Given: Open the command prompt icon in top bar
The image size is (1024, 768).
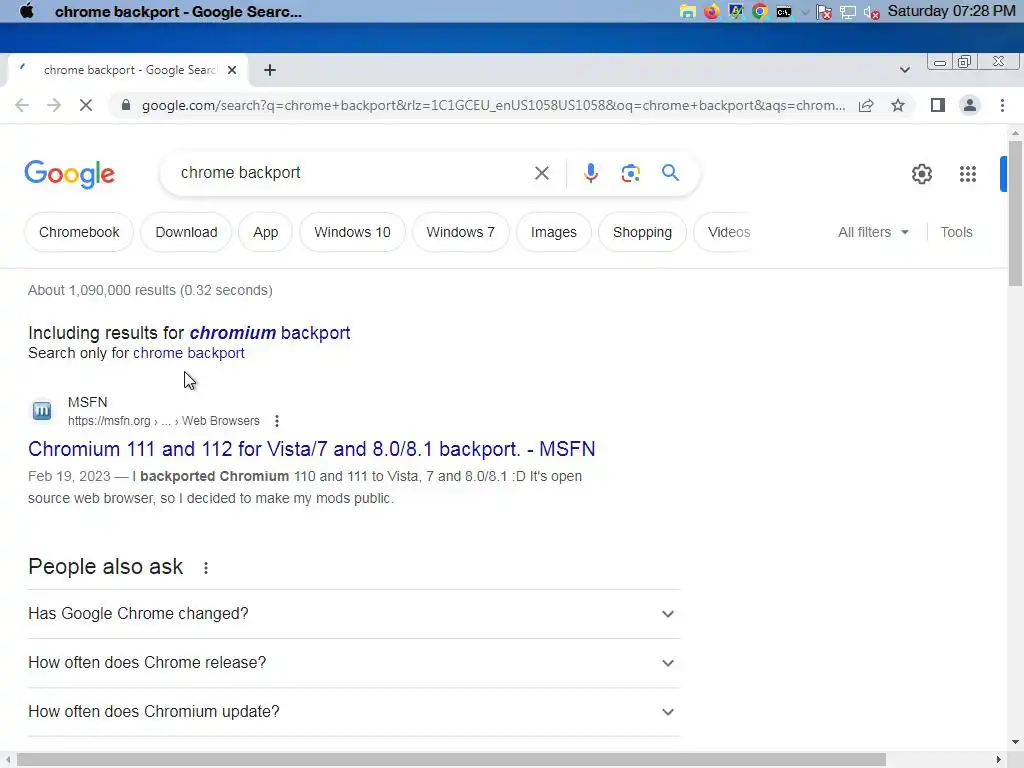Looking at the screenshot, I should [x=784, y=12].
